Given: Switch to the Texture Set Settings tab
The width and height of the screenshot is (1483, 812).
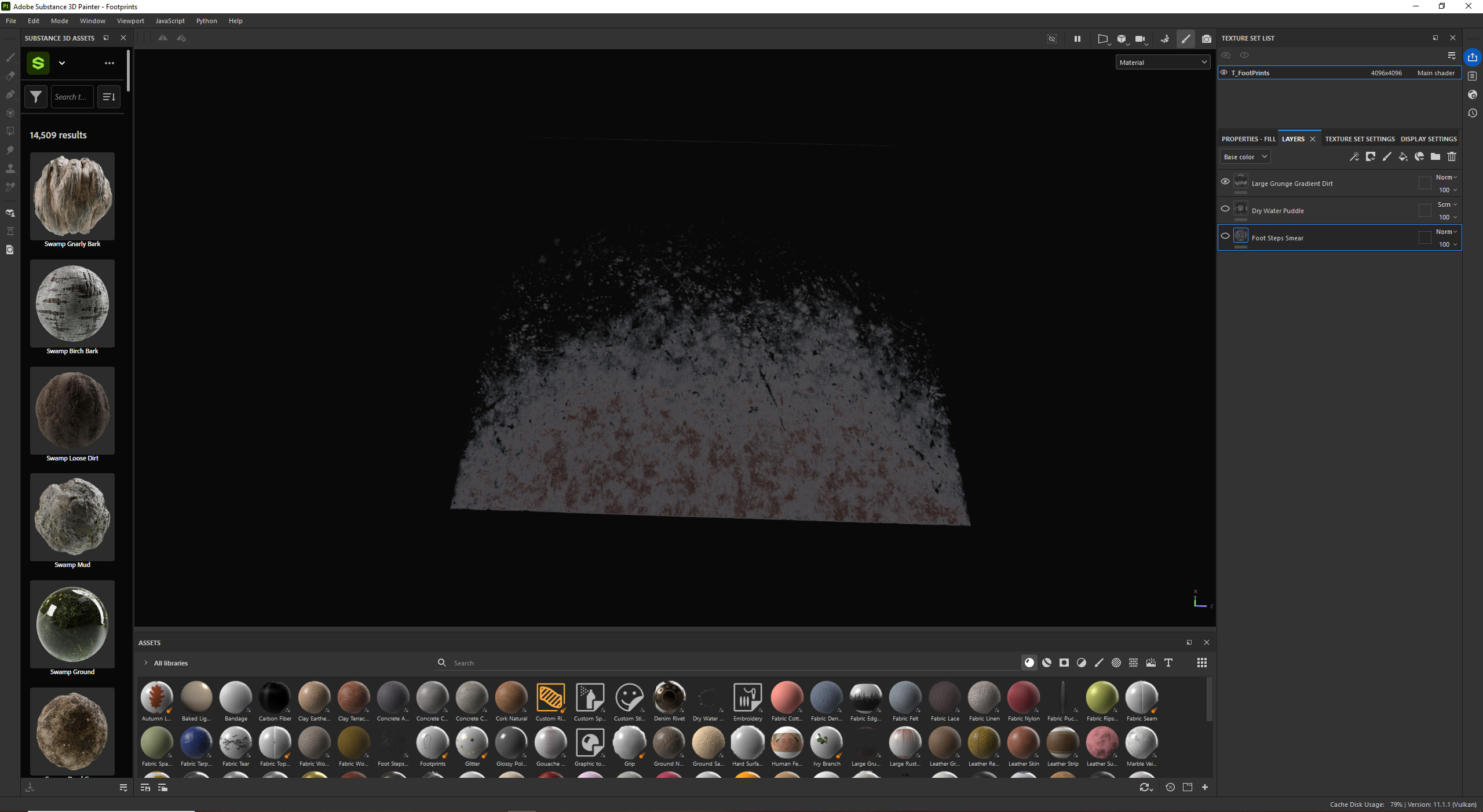Looking at the screenshot, I should (x=1360, y=139).
